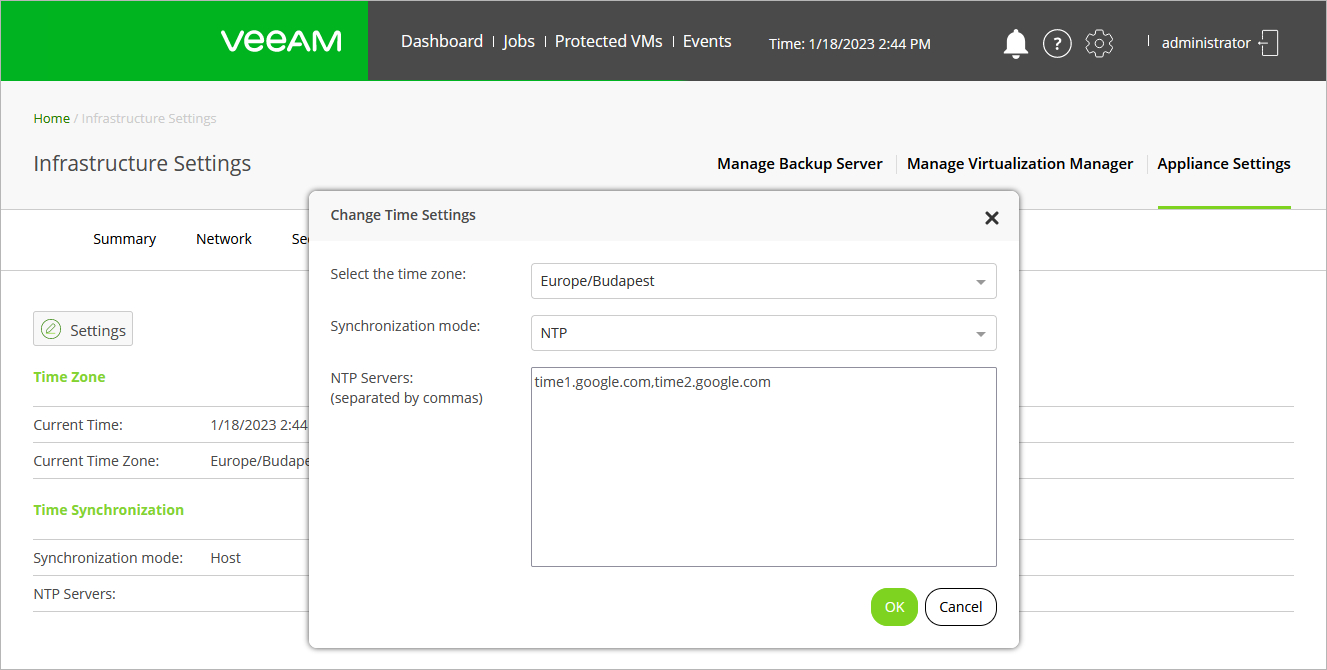The width and height of the screenshot is (1327, 670).
Task: Open the Synchronization mode dropdown
Action: (x=980, y=334)
